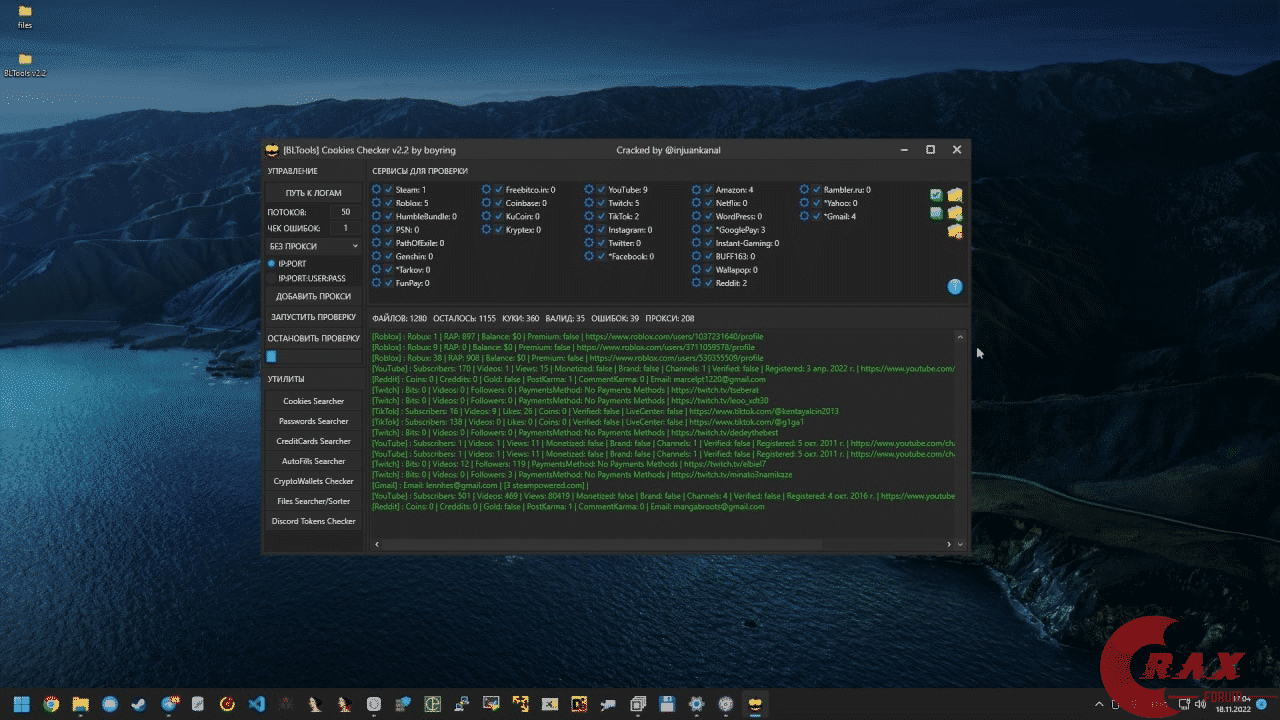Open the CryptoWallets Checker utility
This screenshot has width=1280, height=720.
pyautogui.click(x=313, y=481)
